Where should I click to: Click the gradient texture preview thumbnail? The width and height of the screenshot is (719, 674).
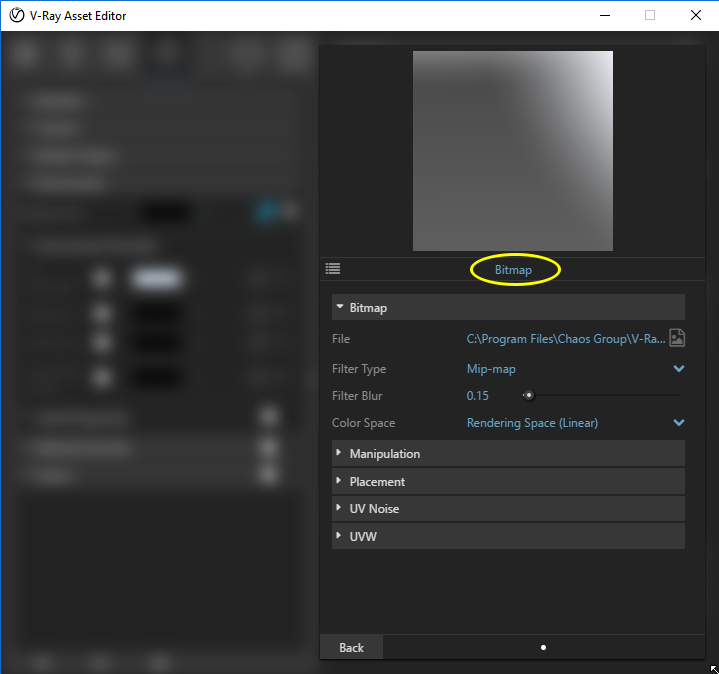pos(513,151)
